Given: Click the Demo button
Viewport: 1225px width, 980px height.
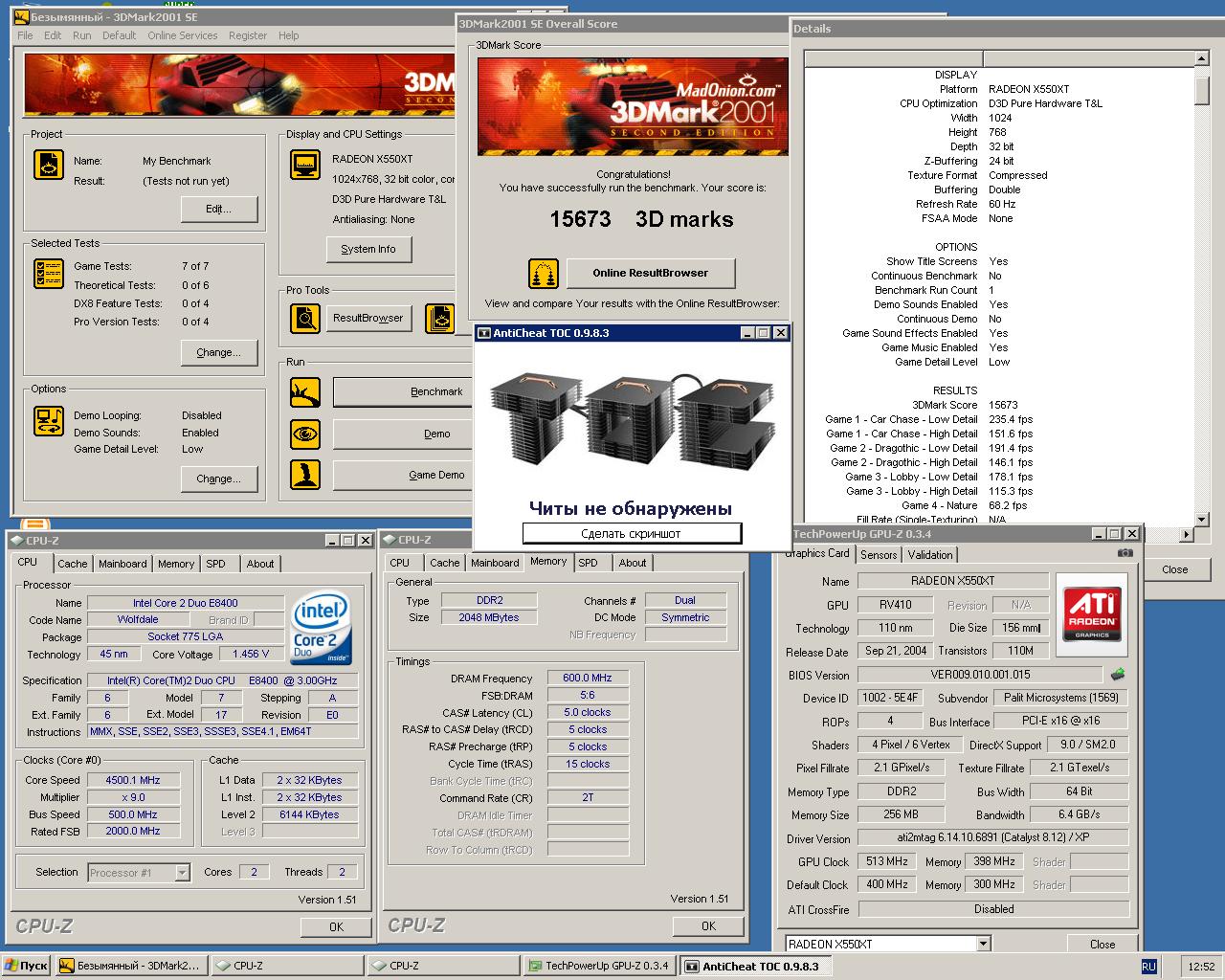Looking at the screenshot, I should (405, 434).
